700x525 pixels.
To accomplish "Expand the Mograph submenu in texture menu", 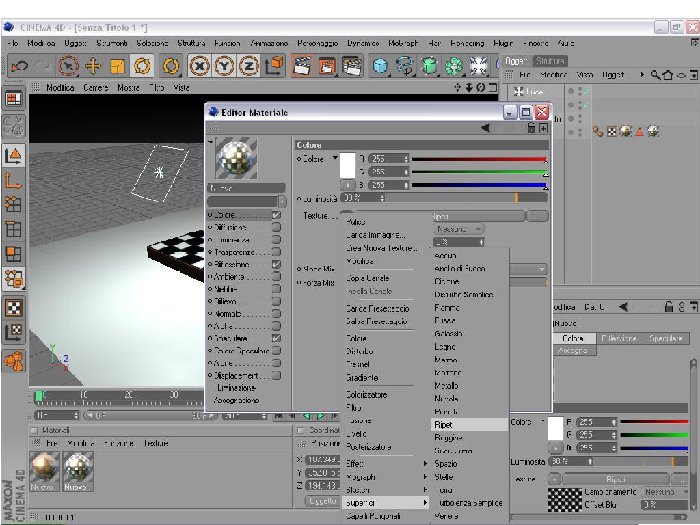I will click(x=387, y=477).
